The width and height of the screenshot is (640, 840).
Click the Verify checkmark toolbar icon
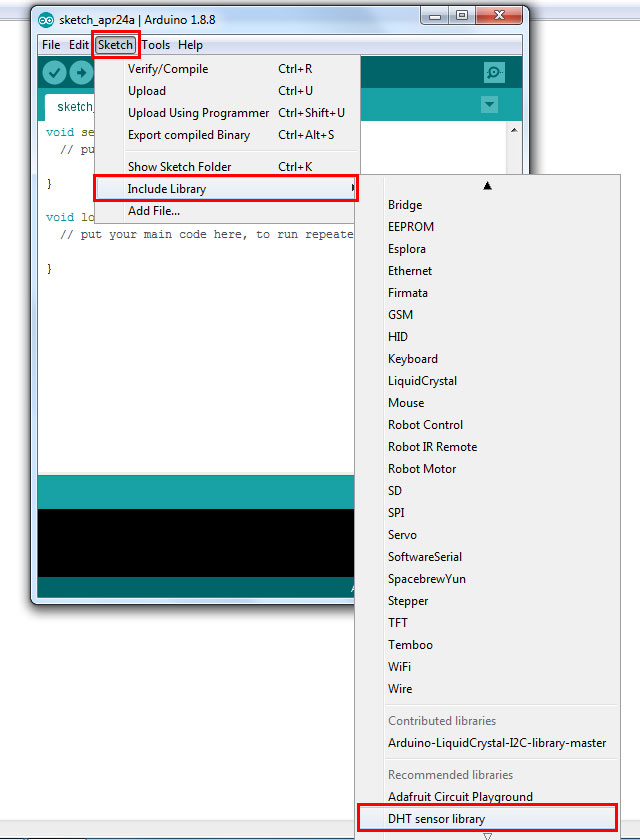(54, 72)
